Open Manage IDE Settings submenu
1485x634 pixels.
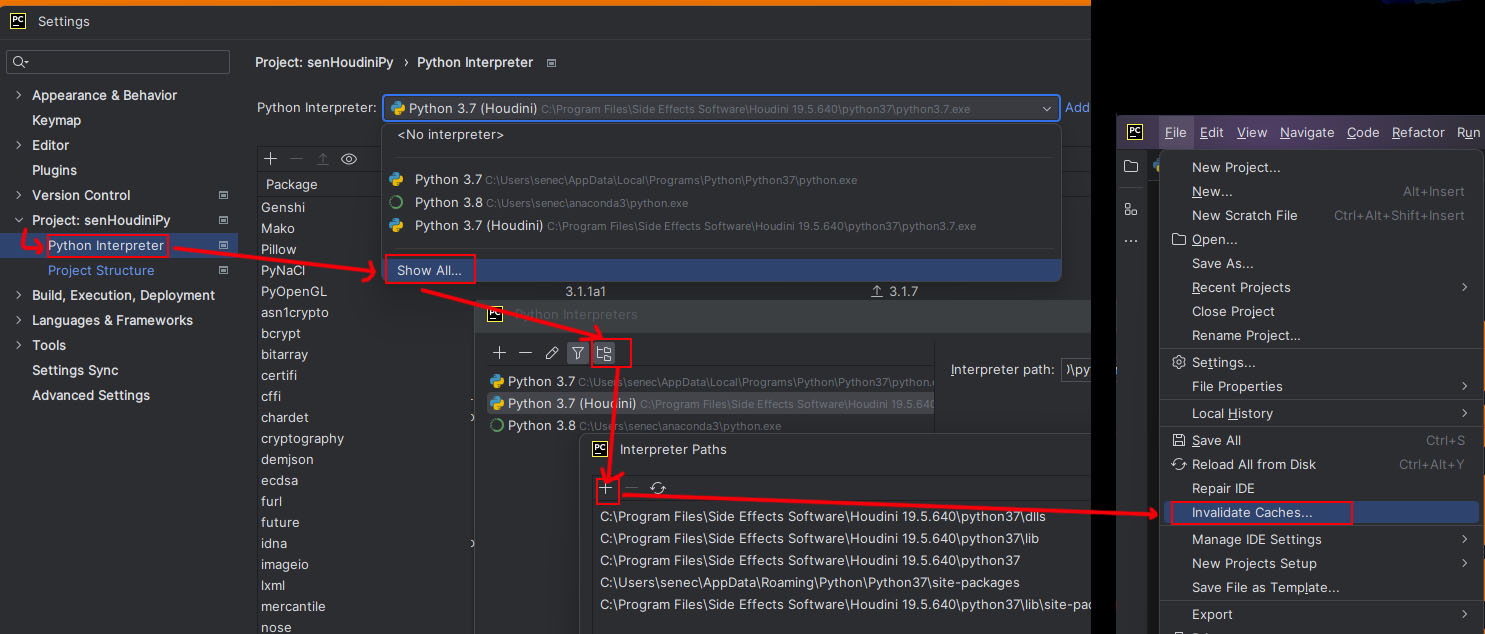(1256, 539)
